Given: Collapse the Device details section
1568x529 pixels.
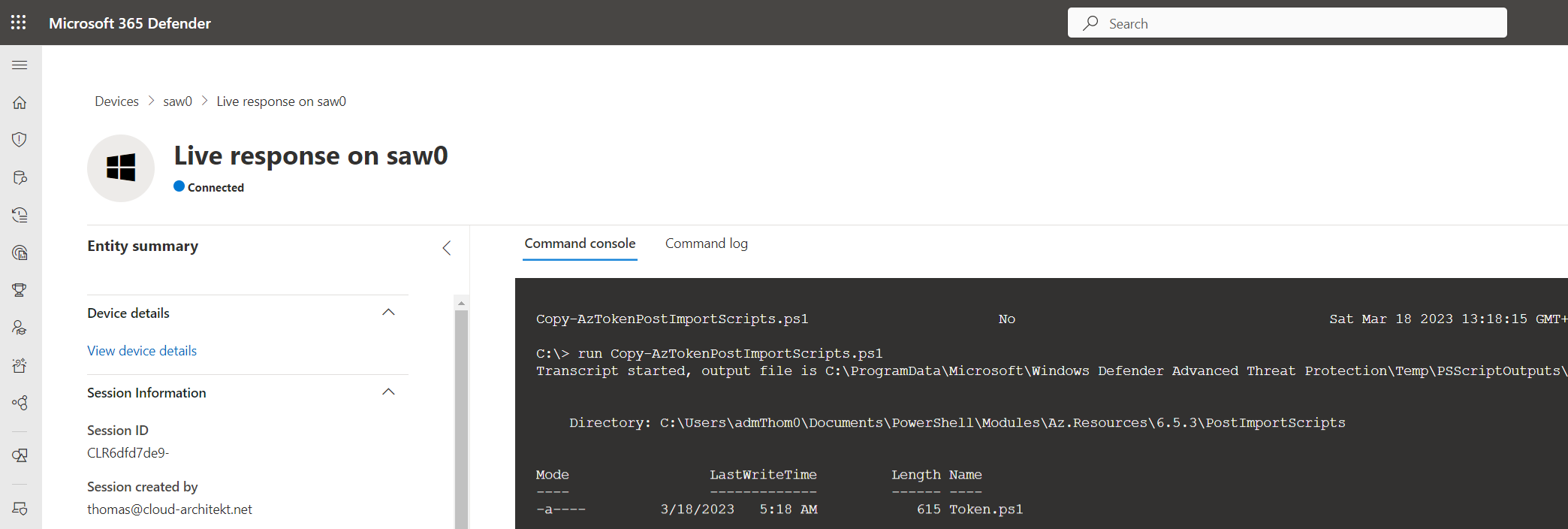Looking at the screenshot, I should coord(388,313).
